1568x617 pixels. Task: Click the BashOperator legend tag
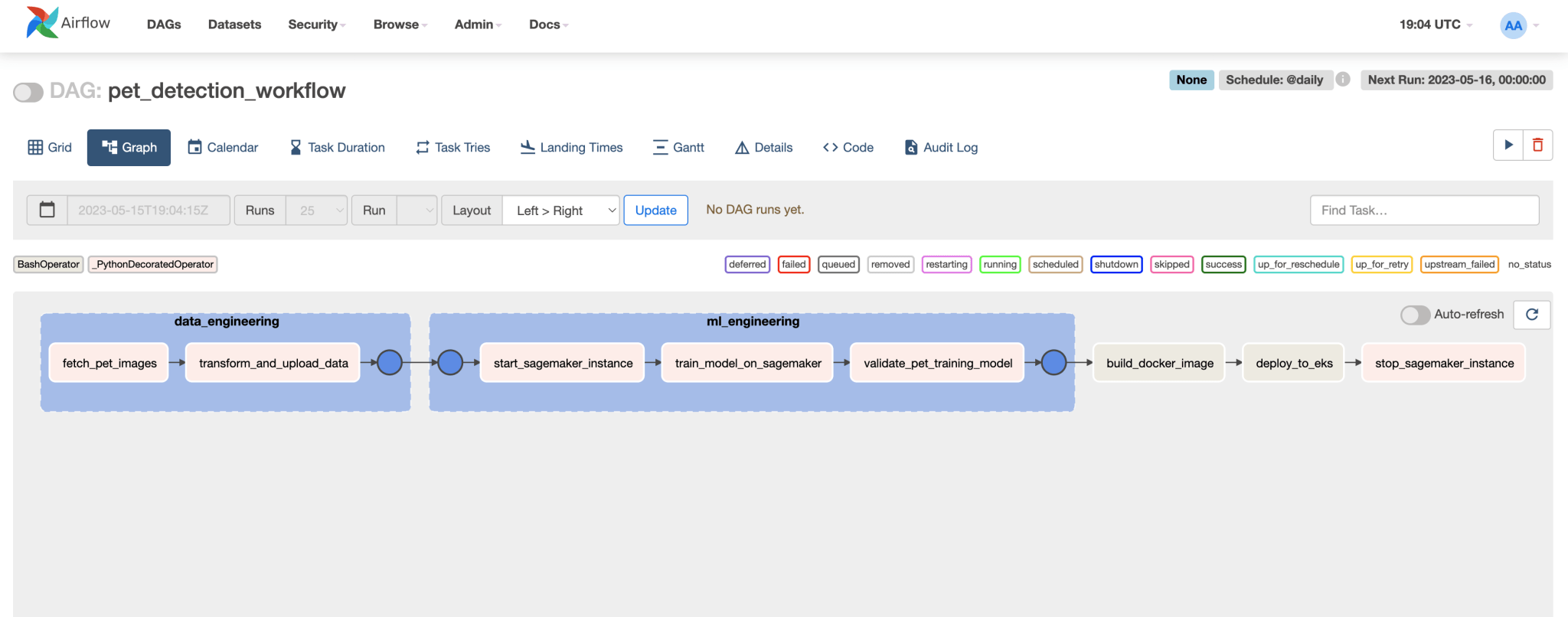tap(48, 264)
